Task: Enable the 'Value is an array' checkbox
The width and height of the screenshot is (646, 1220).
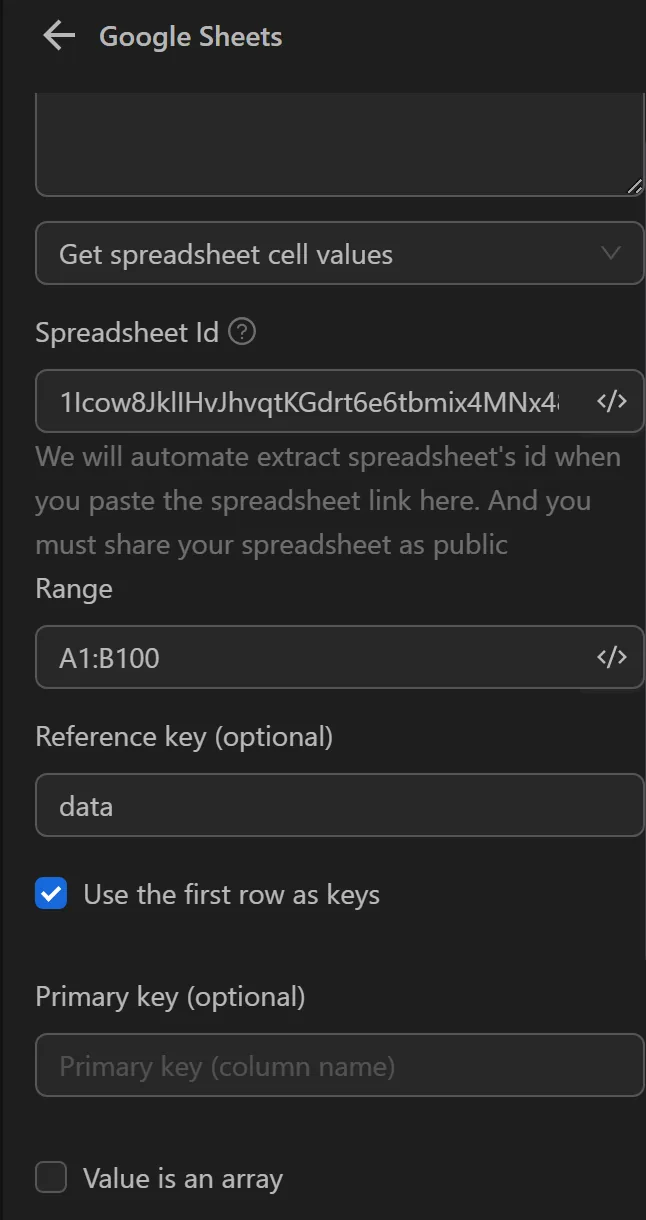Action: pyautogui.click(x=50, y=1178)
